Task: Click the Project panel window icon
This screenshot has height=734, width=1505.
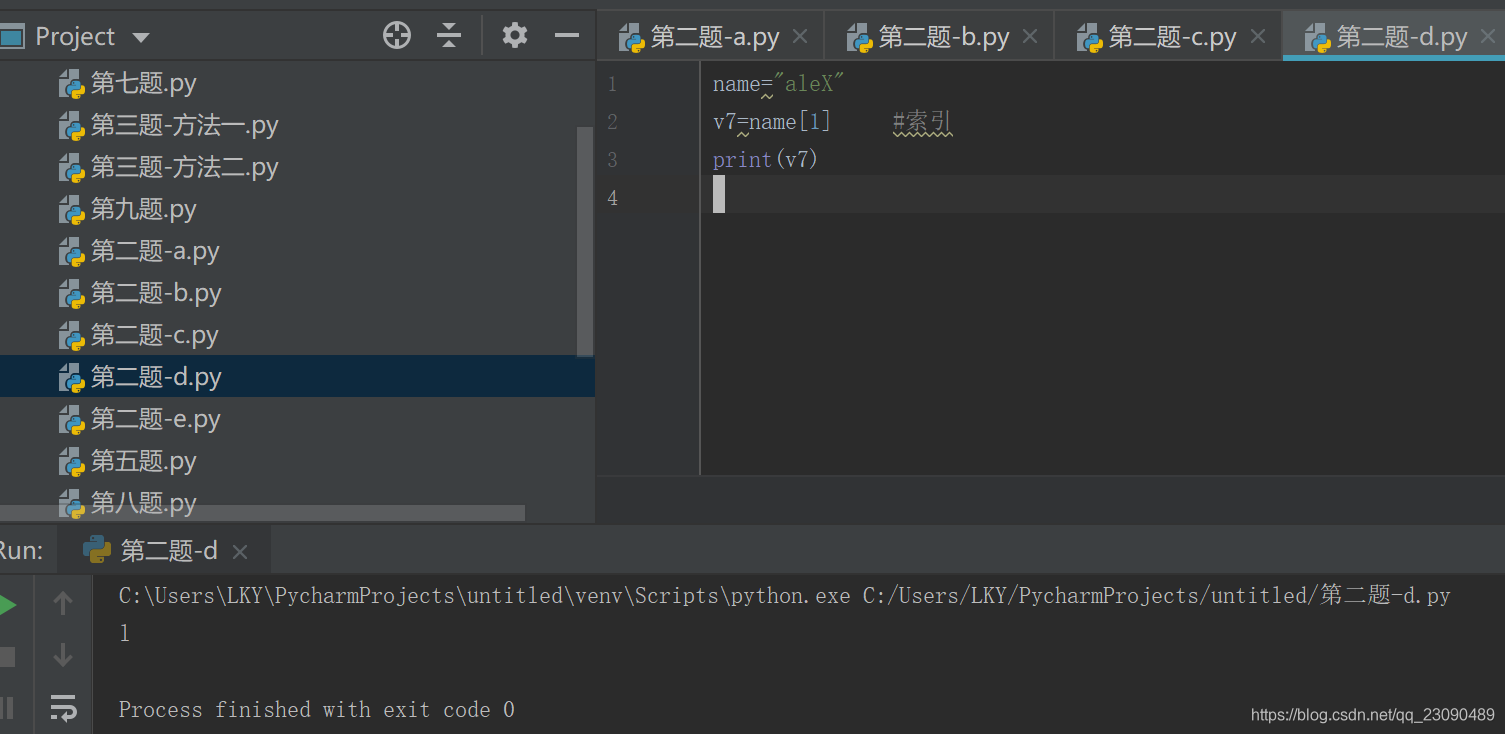Action: (11, 37)
